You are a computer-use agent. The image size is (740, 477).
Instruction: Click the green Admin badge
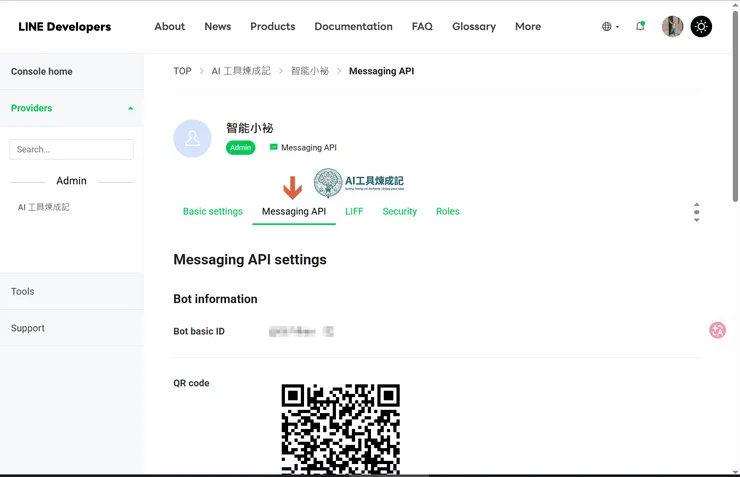click(x=240, y=148)
